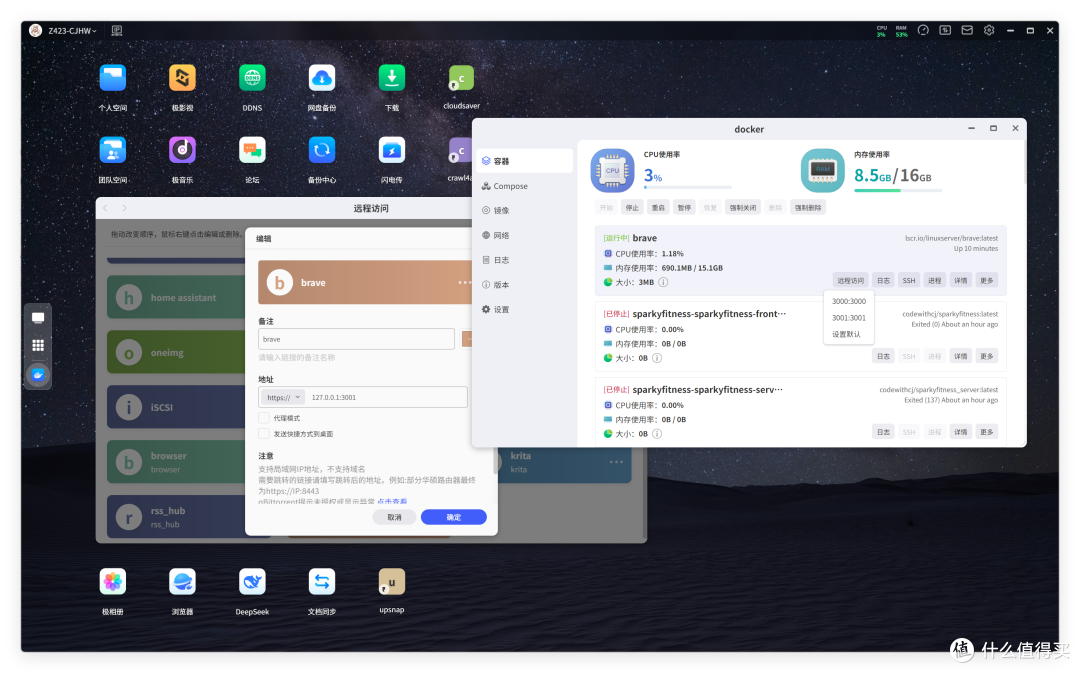Click the docker whale icon in left dock
The height and width of the screenshot is (673, 1080).
[38, 375]
